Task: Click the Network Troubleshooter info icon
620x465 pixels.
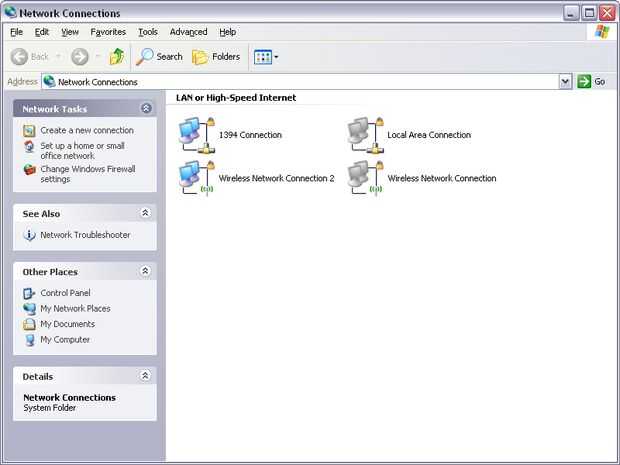Action: coord(29,235)
